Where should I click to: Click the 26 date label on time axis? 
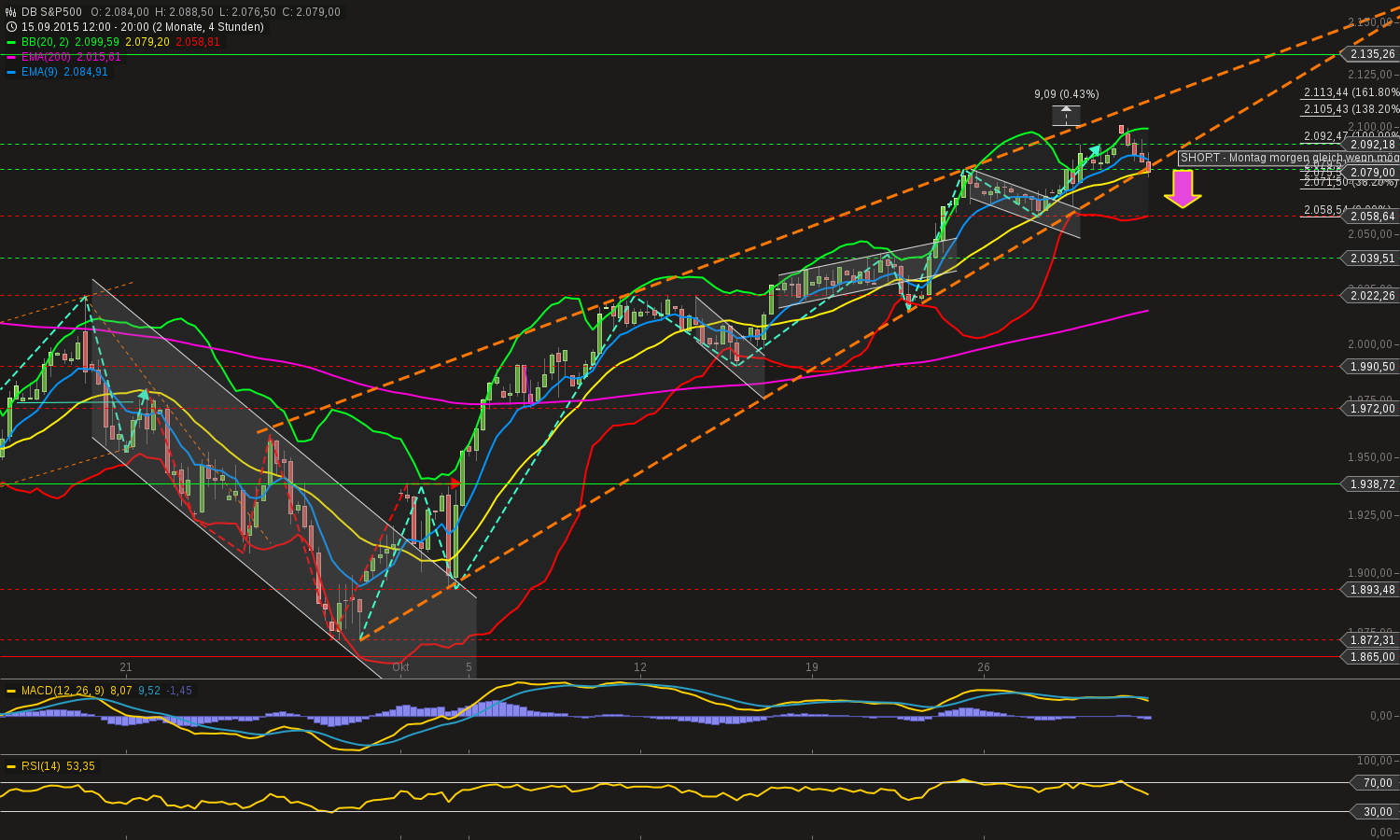(984, 667)
